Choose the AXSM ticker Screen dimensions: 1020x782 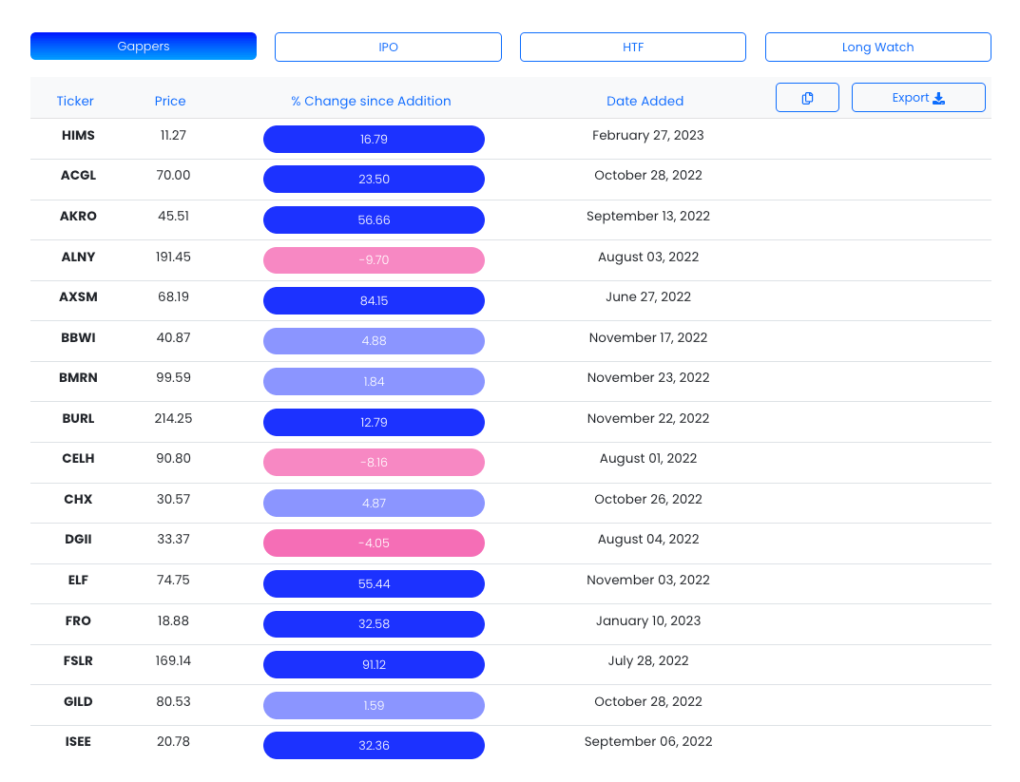[x=78, y=297]
